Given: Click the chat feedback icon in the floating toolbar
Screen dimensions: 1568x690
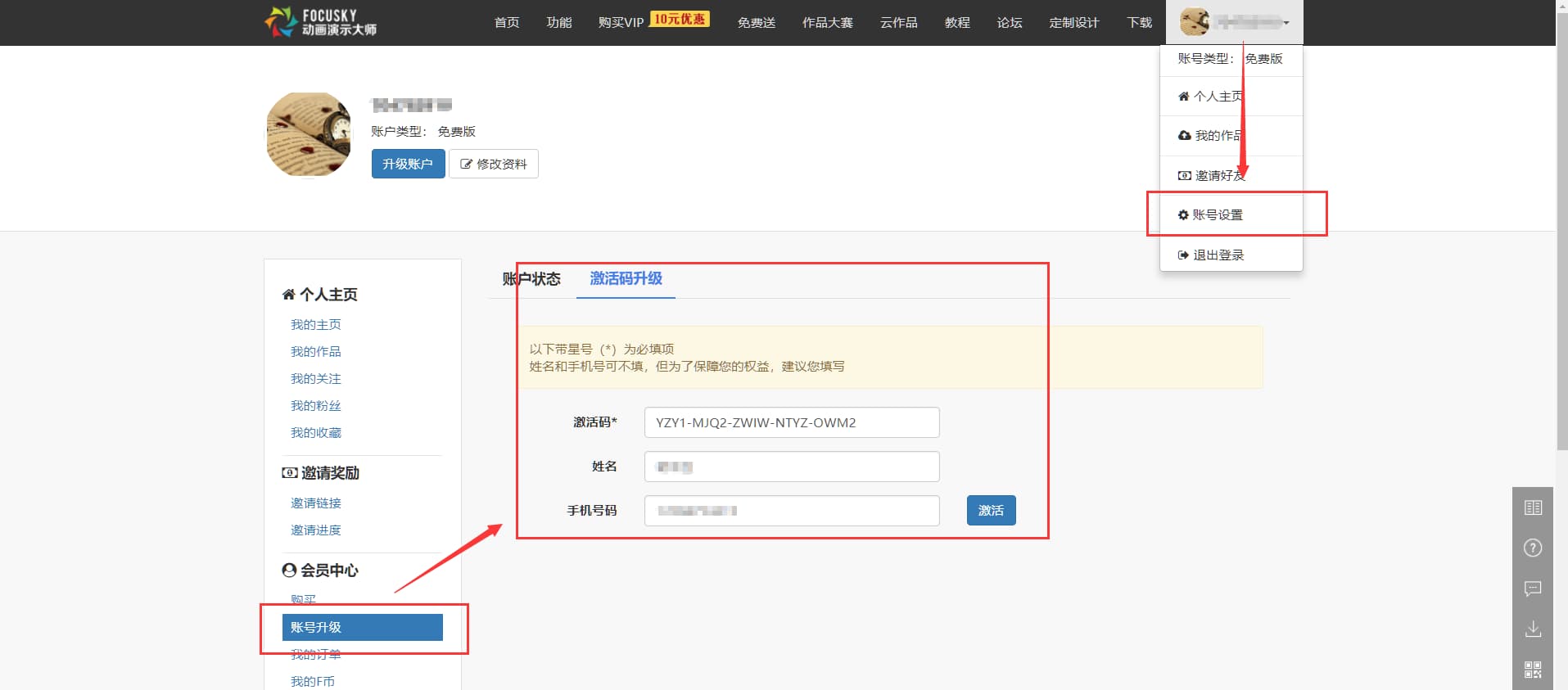Looking at the screenshot, I should tap(1534, 589).
